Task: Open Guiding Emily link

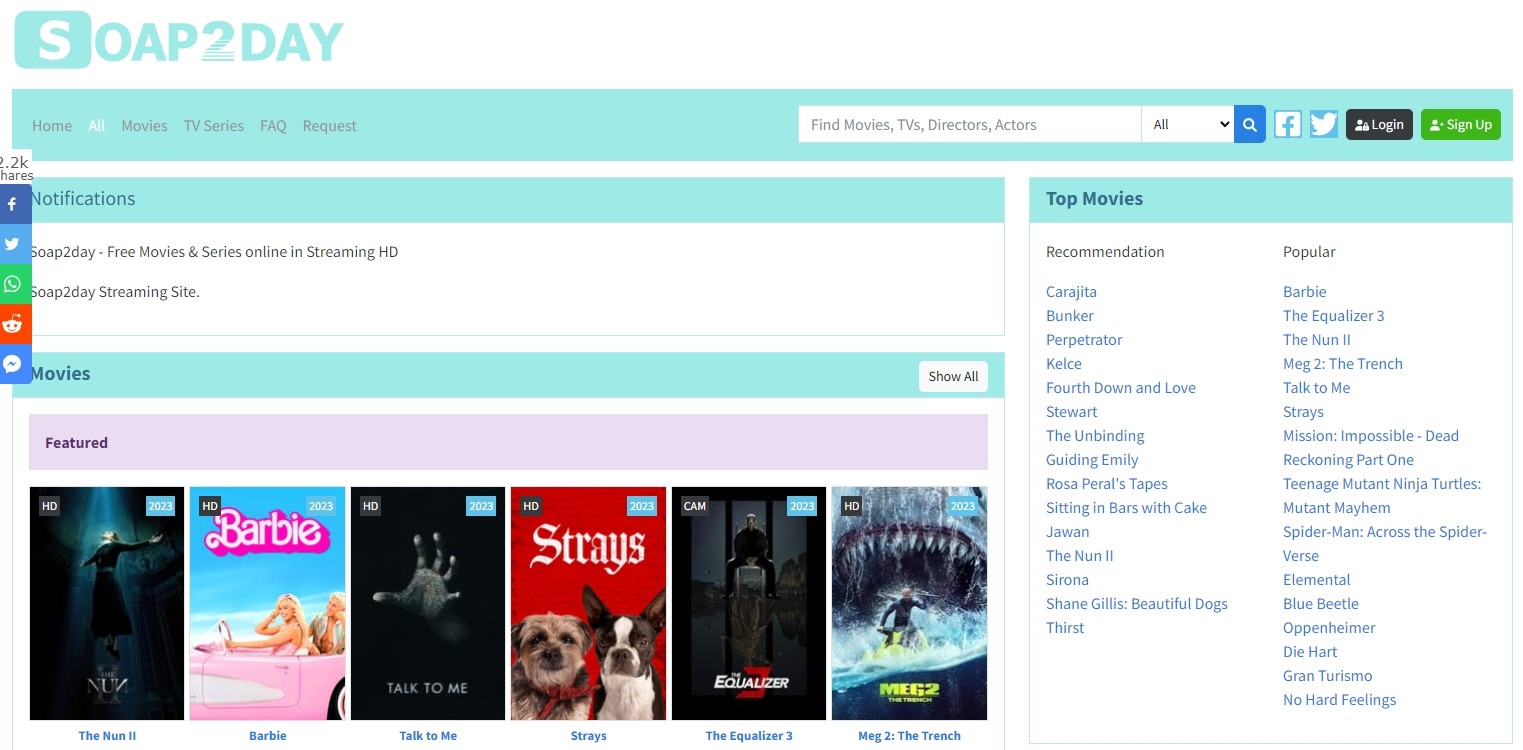Action: click(1092, 460)
